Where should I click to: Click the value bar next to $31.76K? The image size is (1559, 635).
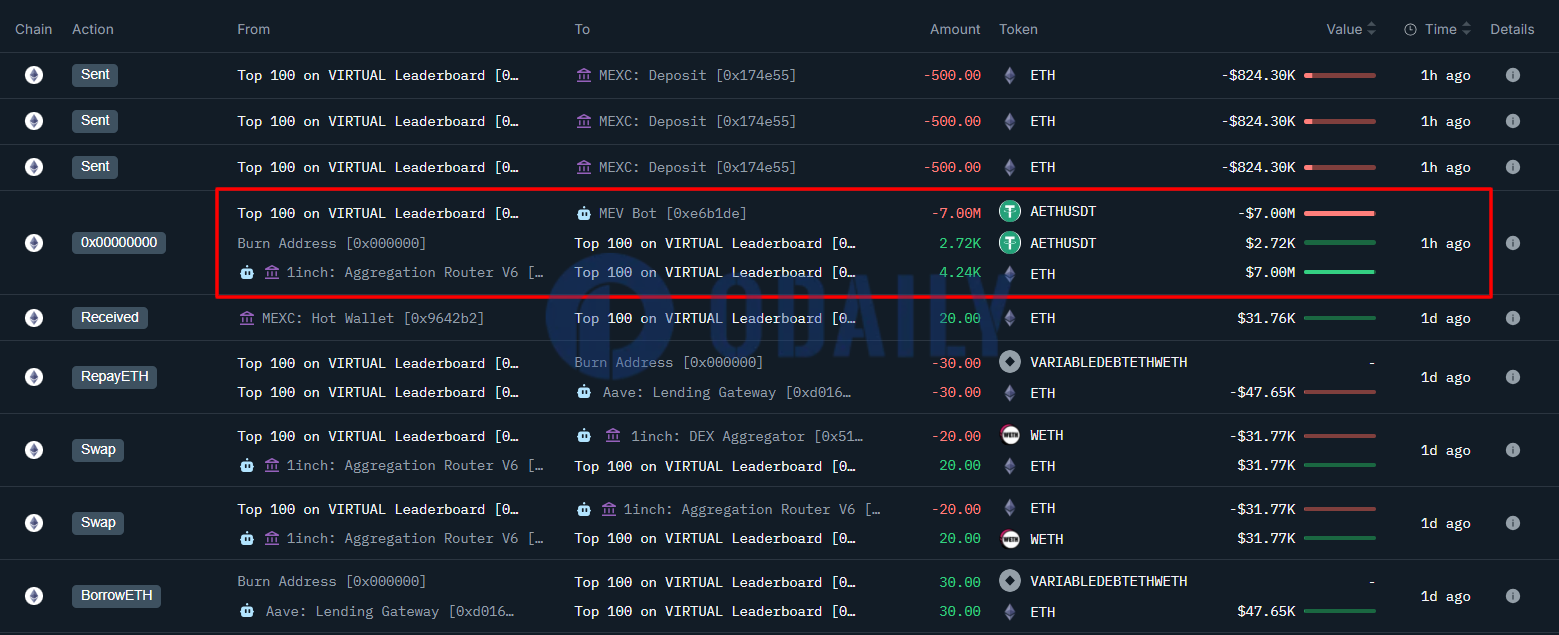pyautogui.click(x=1340, y=318)
